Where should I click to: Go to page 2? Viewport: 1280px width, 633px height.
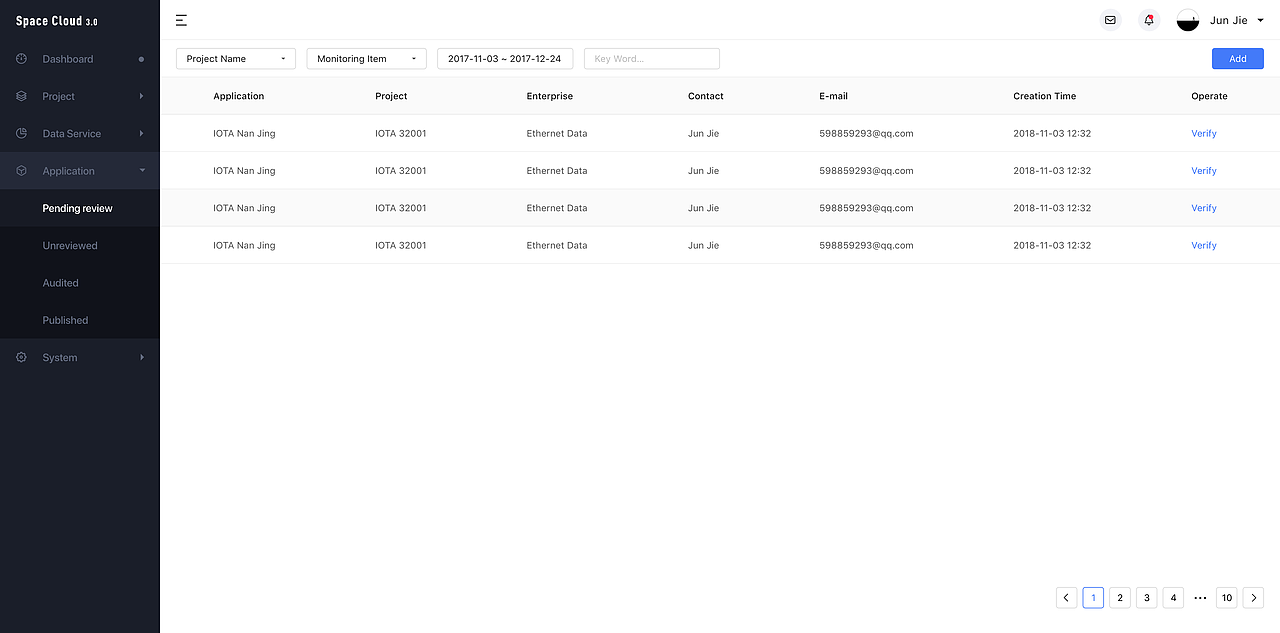point(1120,598)
